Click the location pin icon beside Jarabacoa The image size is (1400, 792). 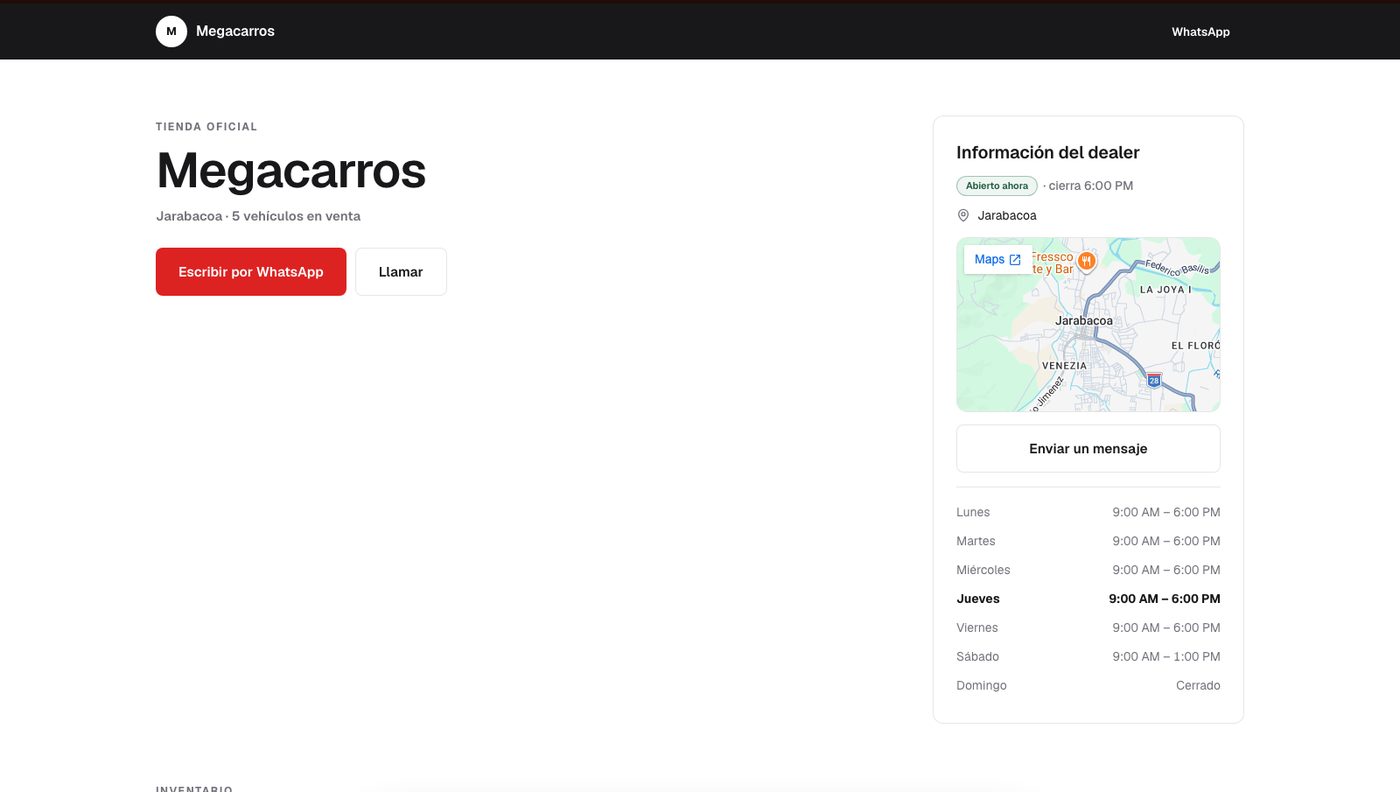[963, 215]
